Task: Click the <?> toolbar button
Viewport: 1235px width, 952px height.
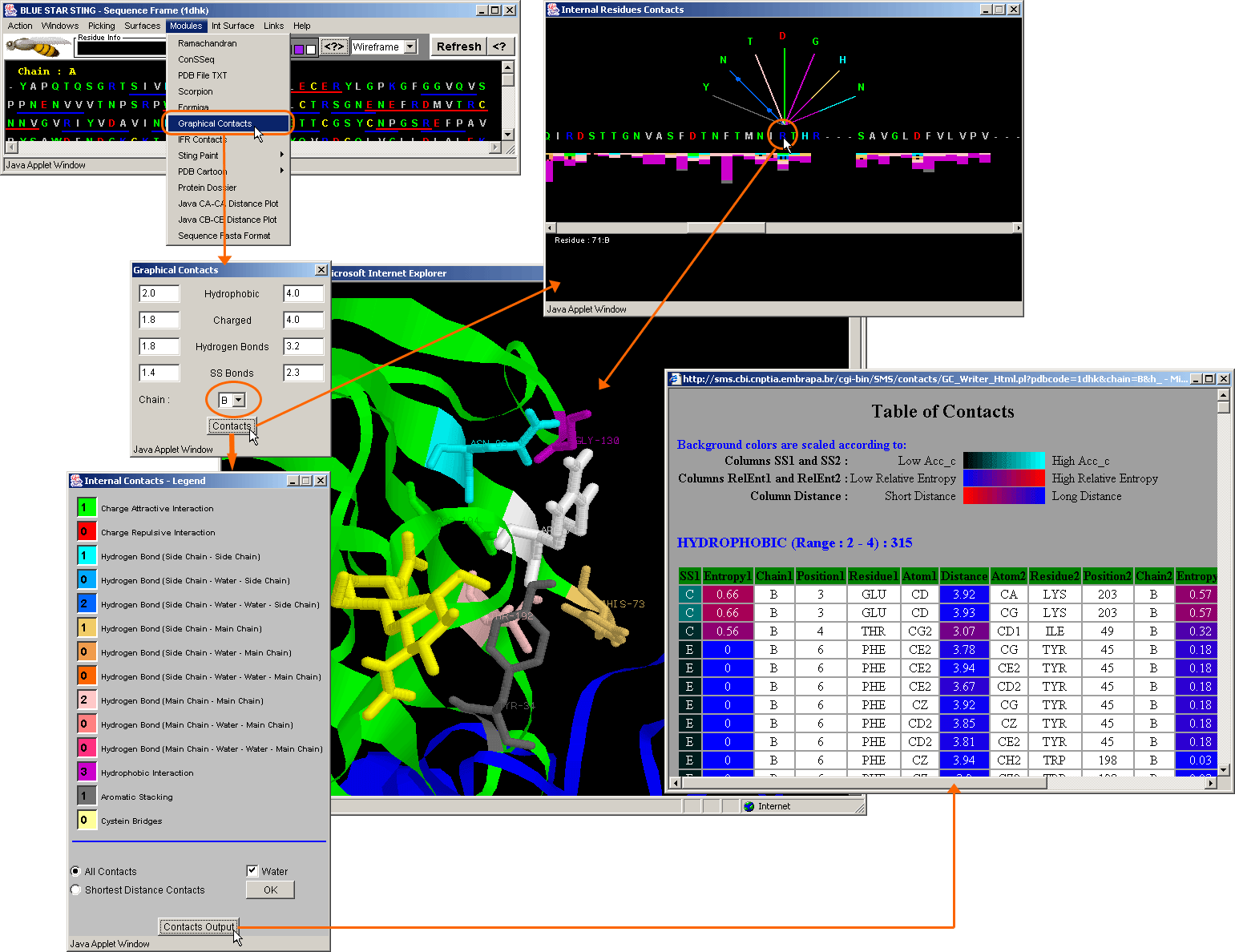Action: click(x=334, y=46)
